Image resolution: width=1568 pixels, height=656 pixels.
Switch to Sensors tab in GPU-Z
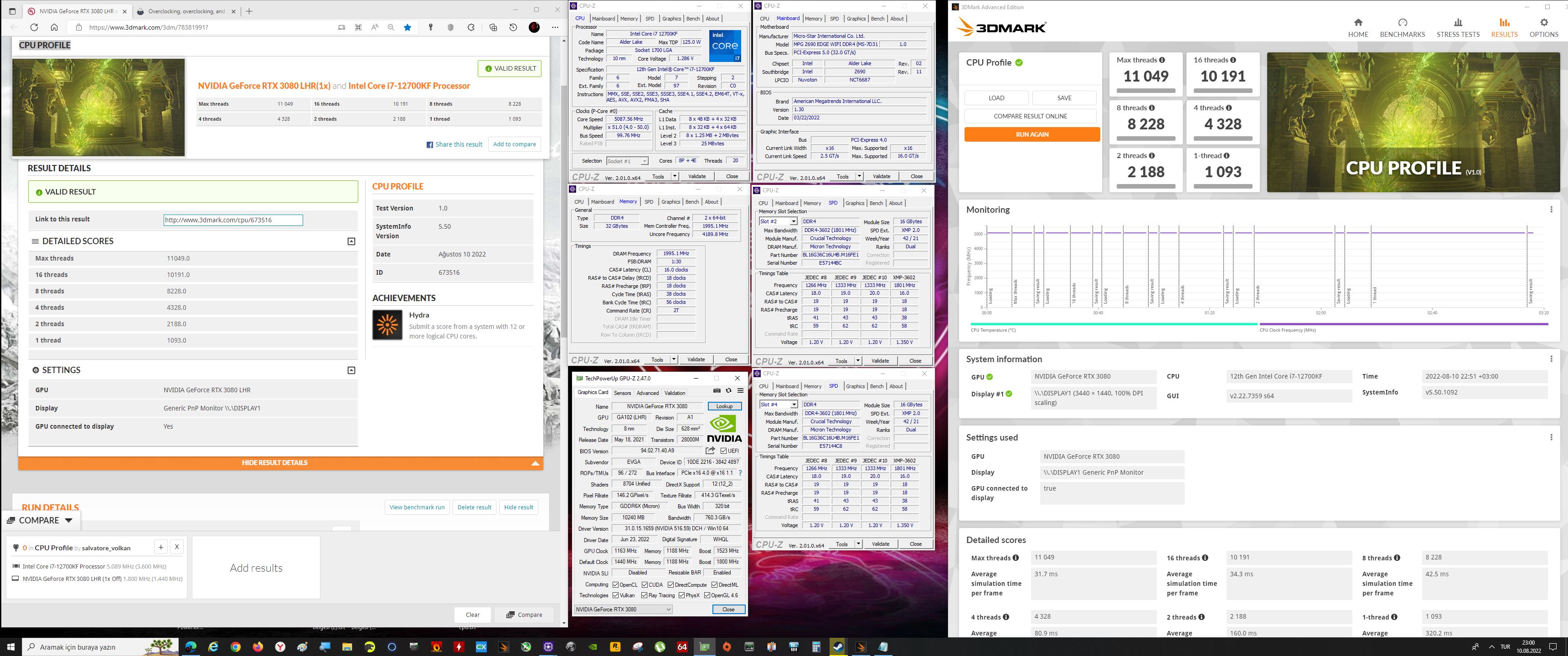click(622, 393)
